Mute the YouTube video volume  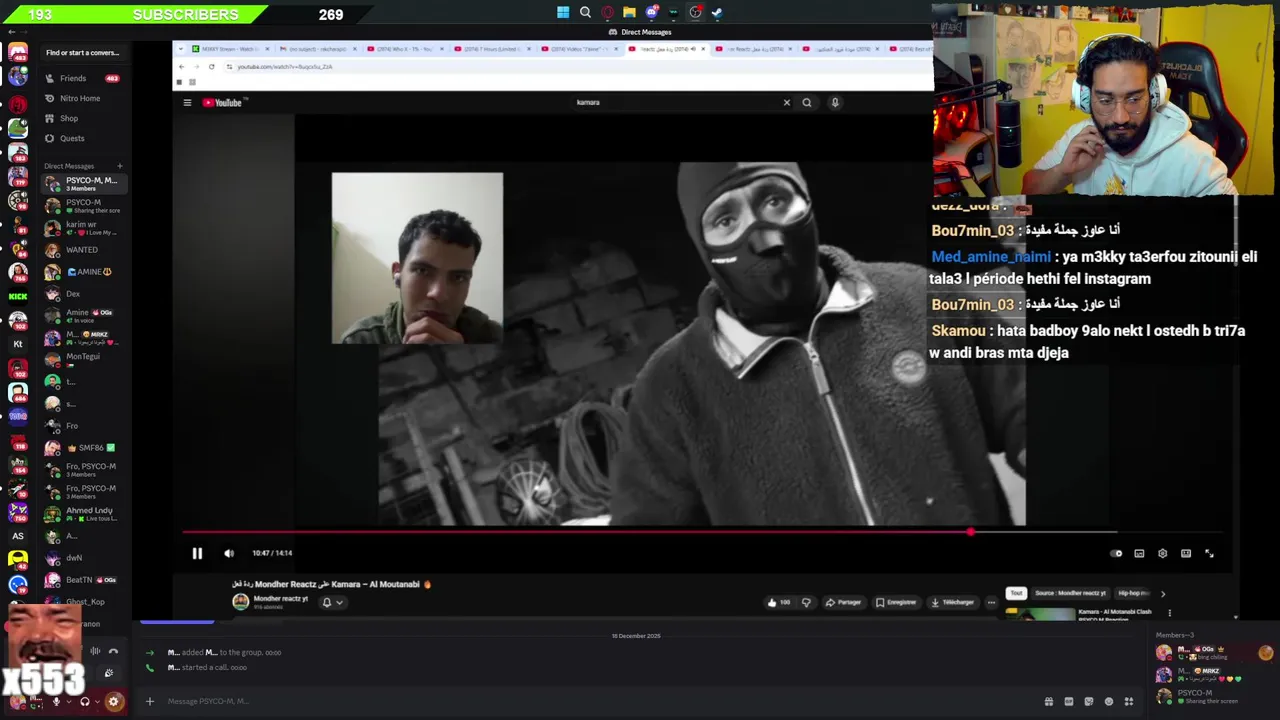click(229, 553)
